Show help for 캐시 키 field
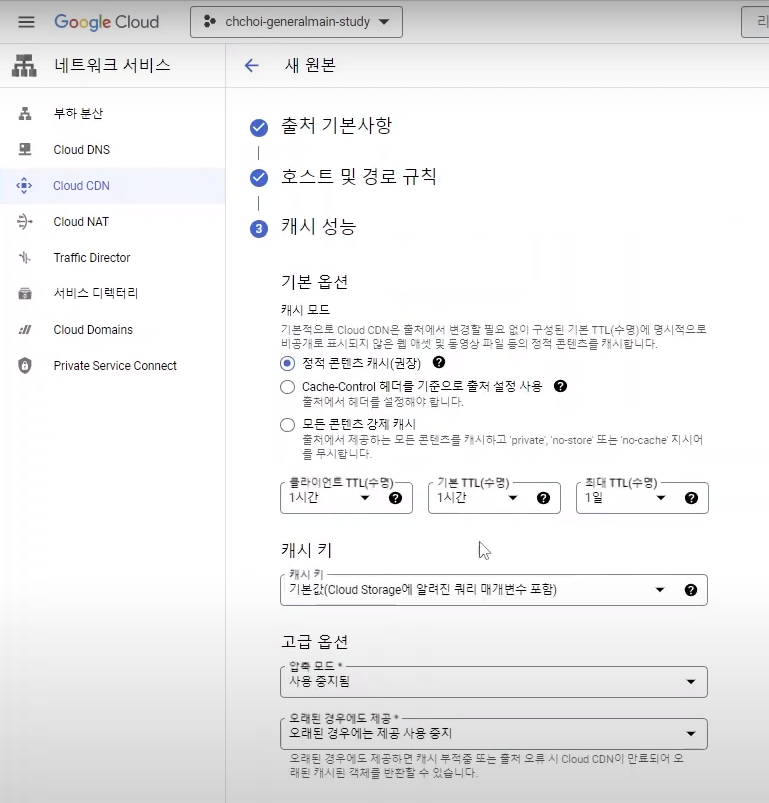769x803 pixels. pos(691,590)
